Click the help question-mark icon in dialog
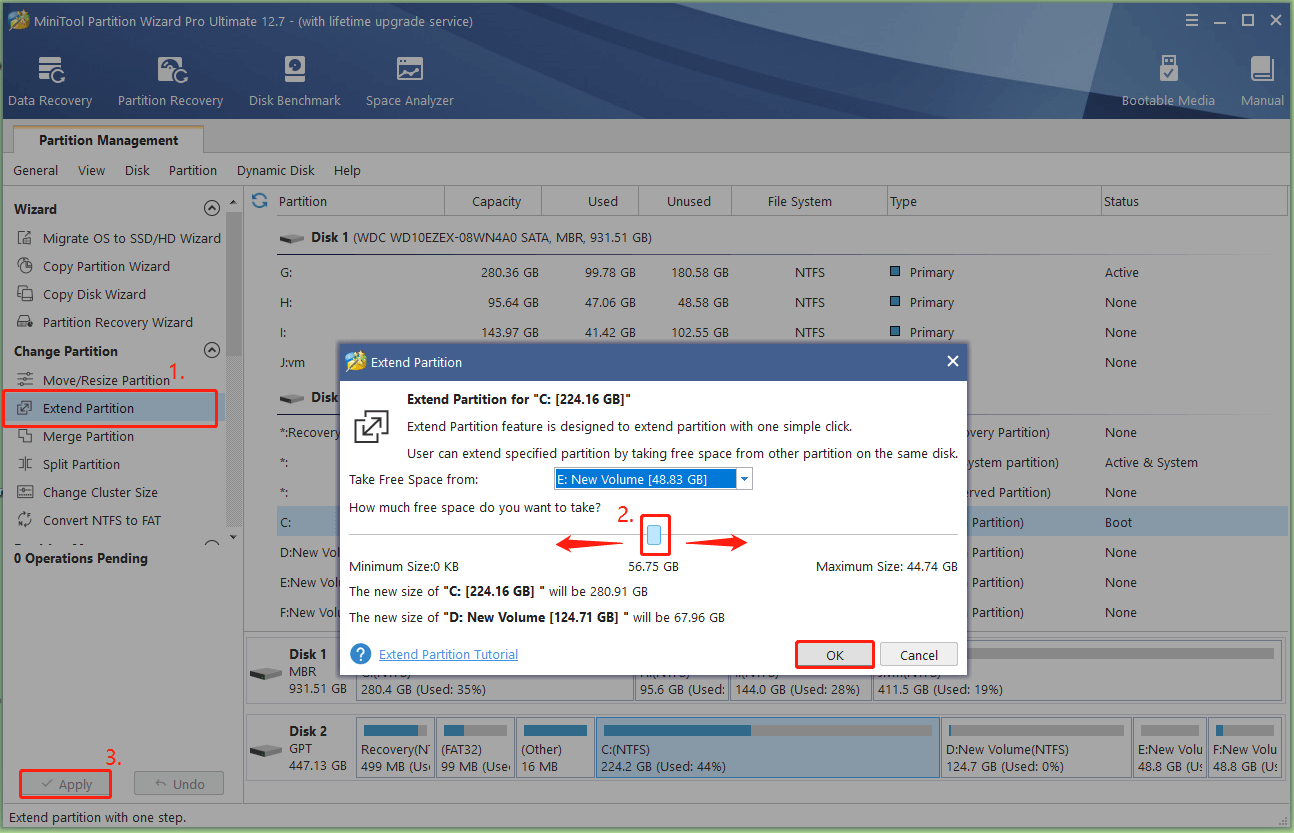Screen dimensions: 1294x833 point(361,654)
